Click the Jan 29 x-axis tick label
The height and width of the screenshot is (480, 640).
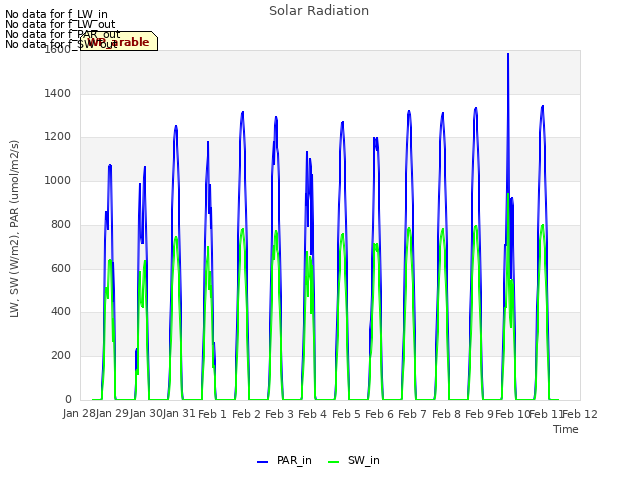[x=112, y=414]
